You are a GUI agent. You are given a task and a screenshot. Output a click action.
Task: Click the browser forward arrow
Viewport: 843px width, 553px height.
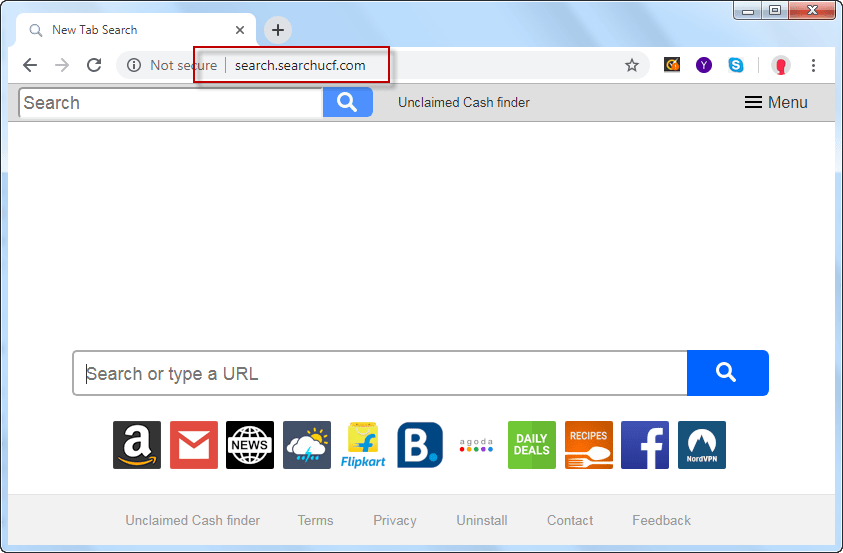pyautogui.click(x=62, y=65)
